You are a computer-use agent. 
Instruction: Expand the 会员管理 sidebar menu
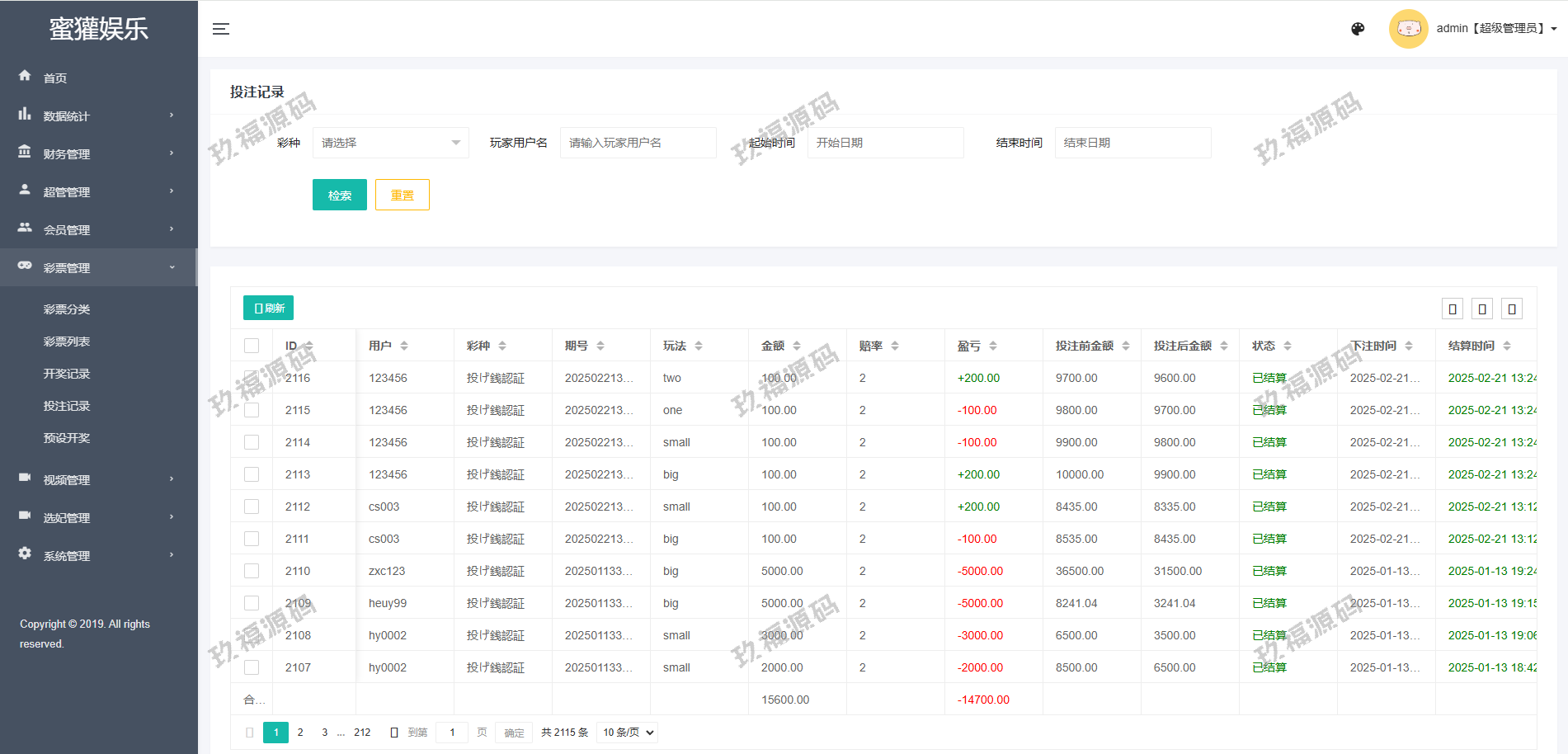point(98,229)
